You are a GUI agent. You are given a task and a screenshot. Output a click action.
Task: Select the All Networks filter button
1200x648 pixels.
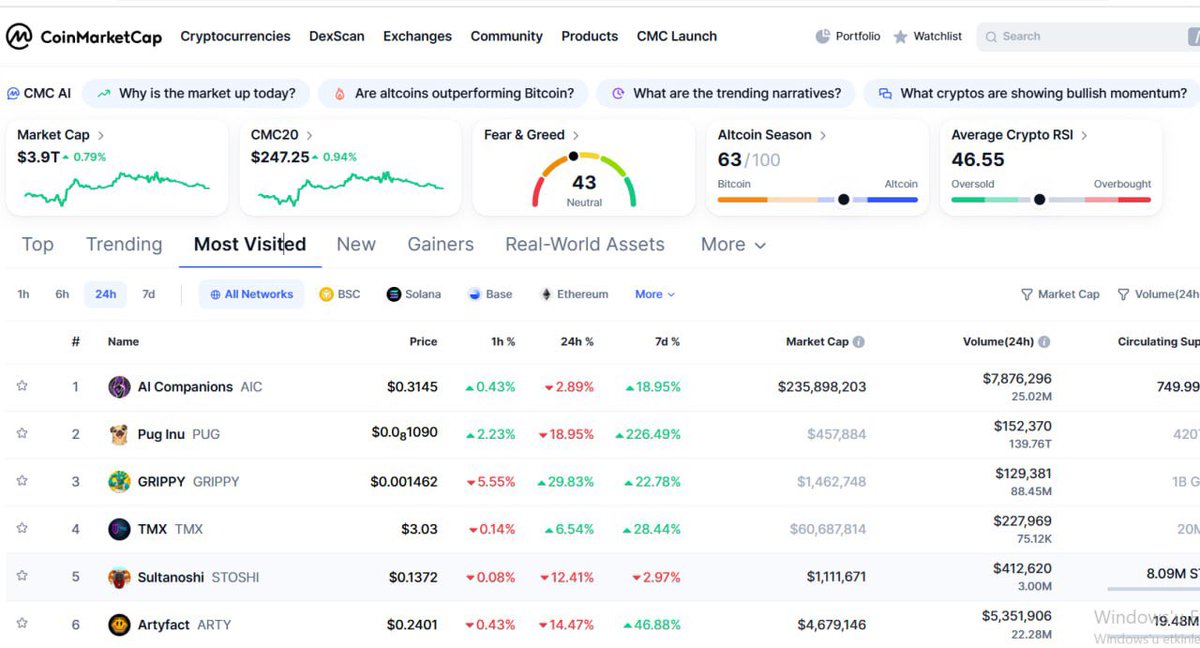251,294
